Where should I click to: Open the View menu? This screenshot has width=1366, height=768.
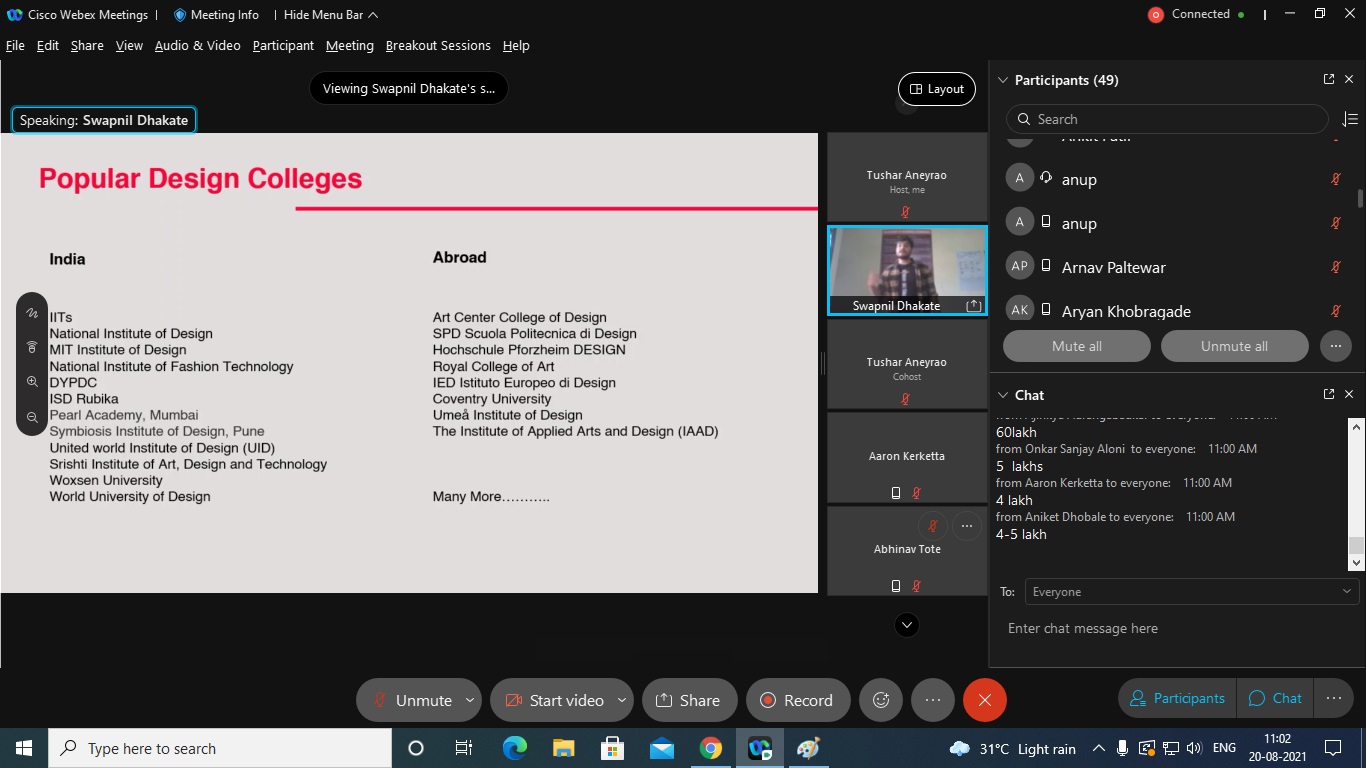point(129,45)
